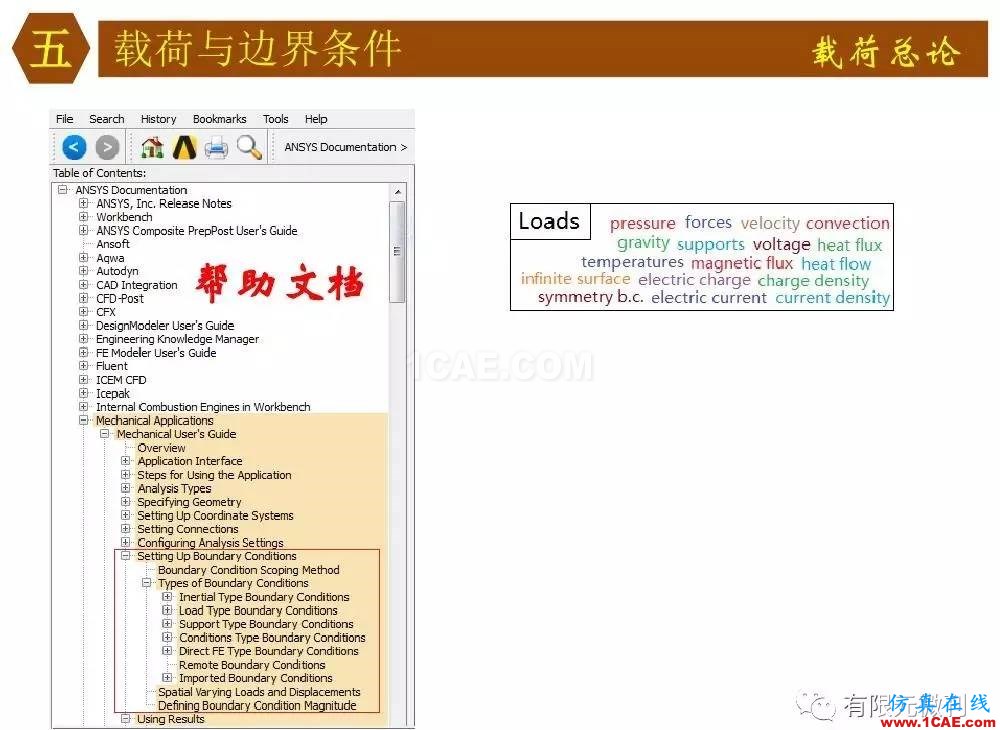Expand the Application Interface node

126,461
